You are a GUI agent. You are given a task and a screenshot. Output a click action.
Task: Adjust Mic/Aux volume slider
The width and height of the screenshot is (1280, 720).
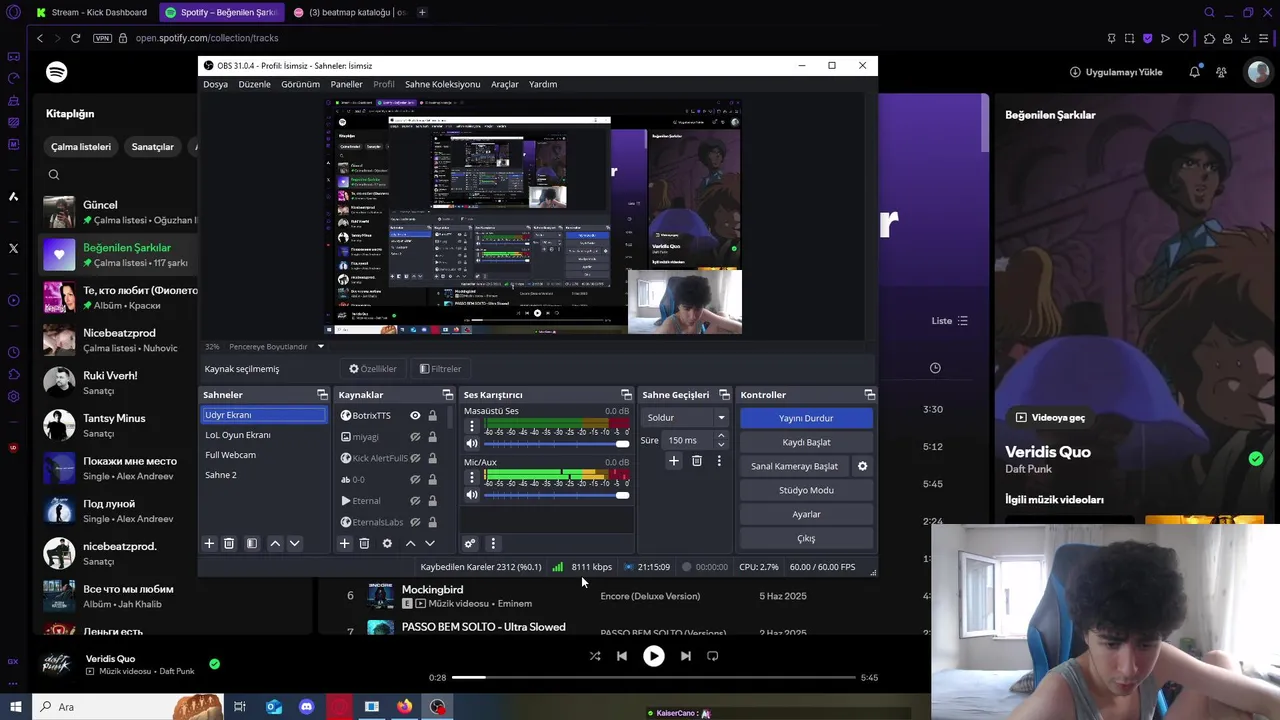coord(557,495)
